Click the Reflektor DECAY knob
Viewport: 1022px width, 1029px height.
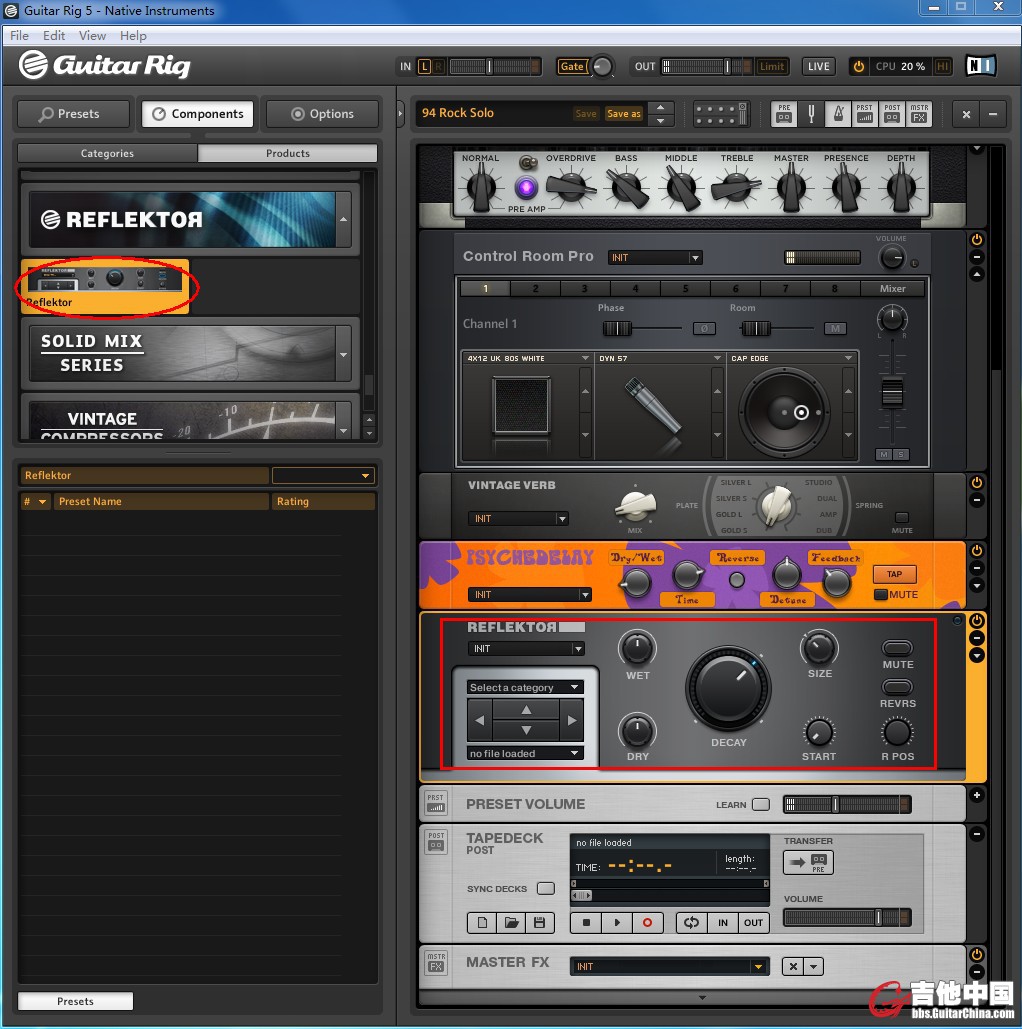[728, 688]
